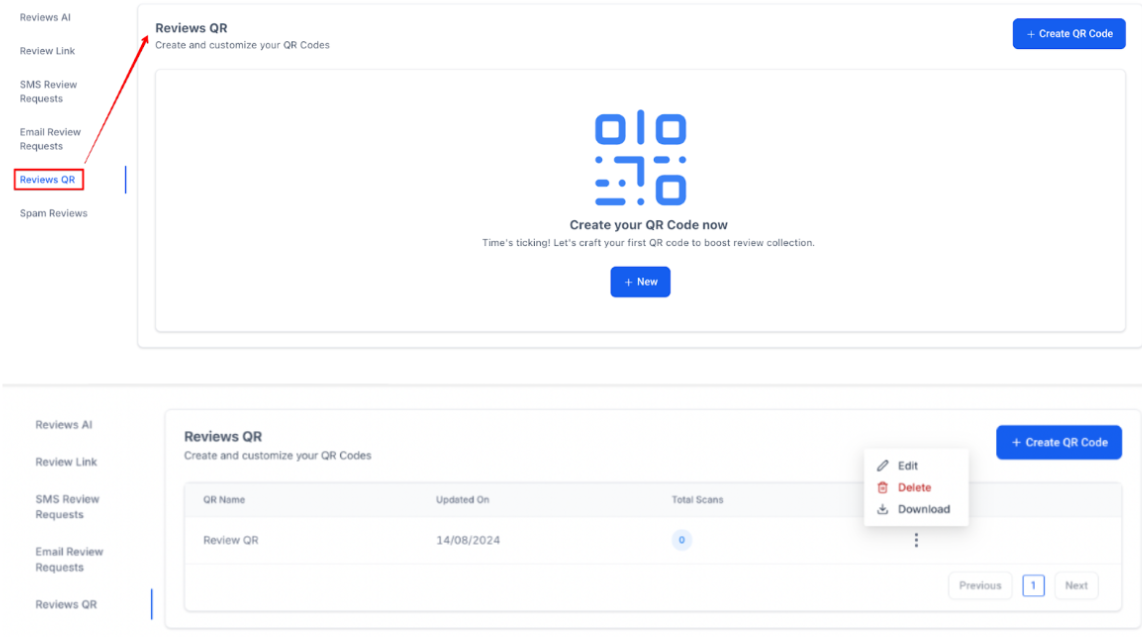Open Email Review Requests in bottom sidebar
The width and height of the screenshot is (1142, 637).
(x=69, y=559)
